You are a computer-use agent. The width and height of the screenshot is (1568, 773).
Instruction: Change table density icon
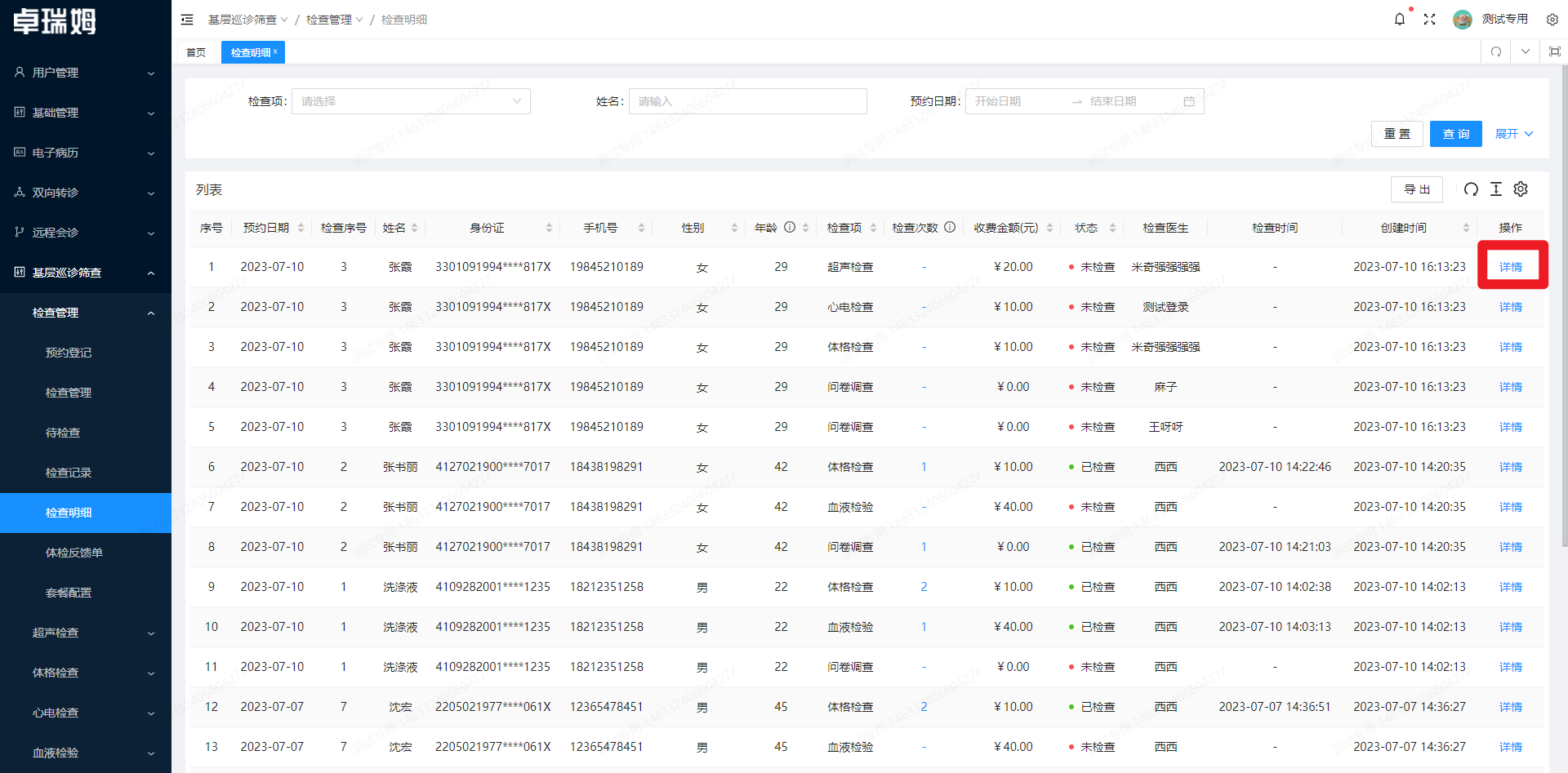pos(1496,189)
